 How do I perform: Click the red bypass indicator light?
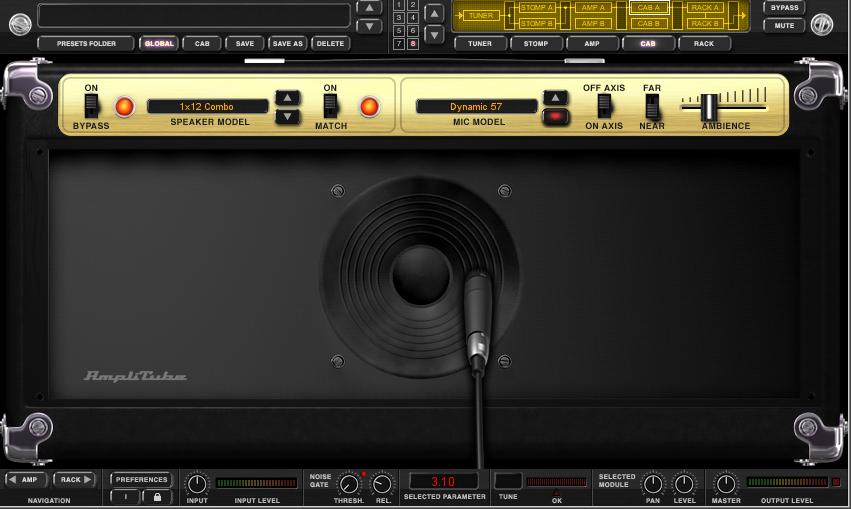[124, 107]
